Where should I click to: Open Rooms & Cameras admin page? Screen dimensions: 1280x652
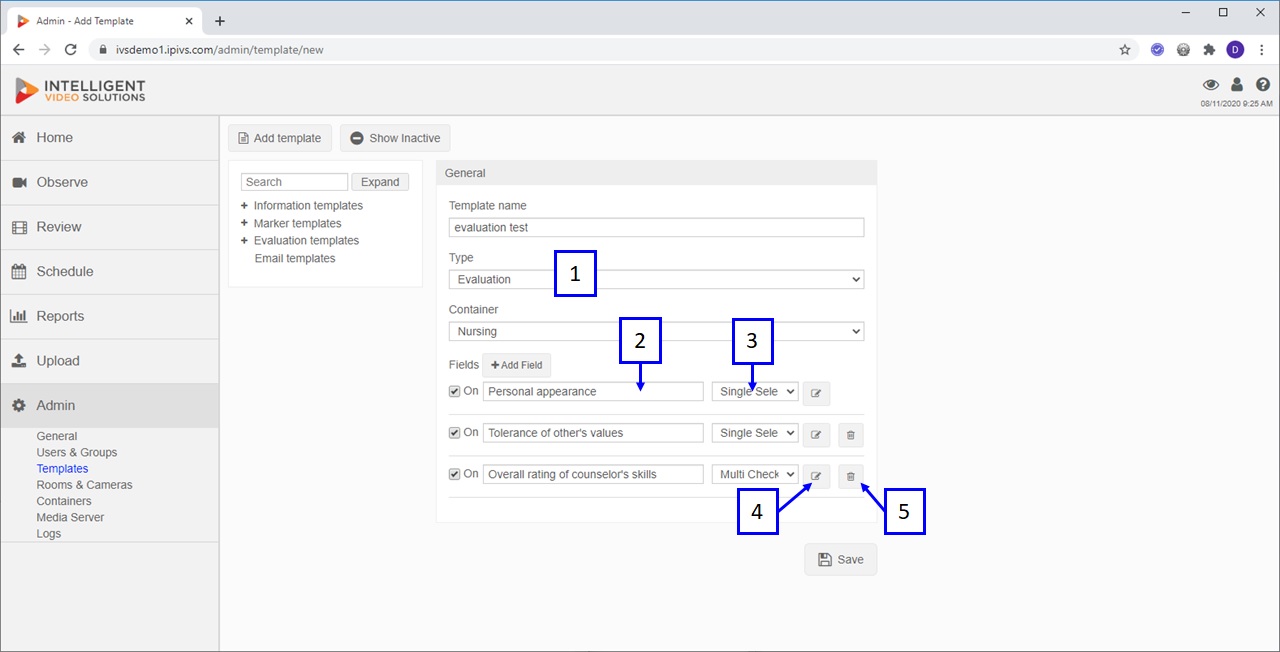[84, 485]
